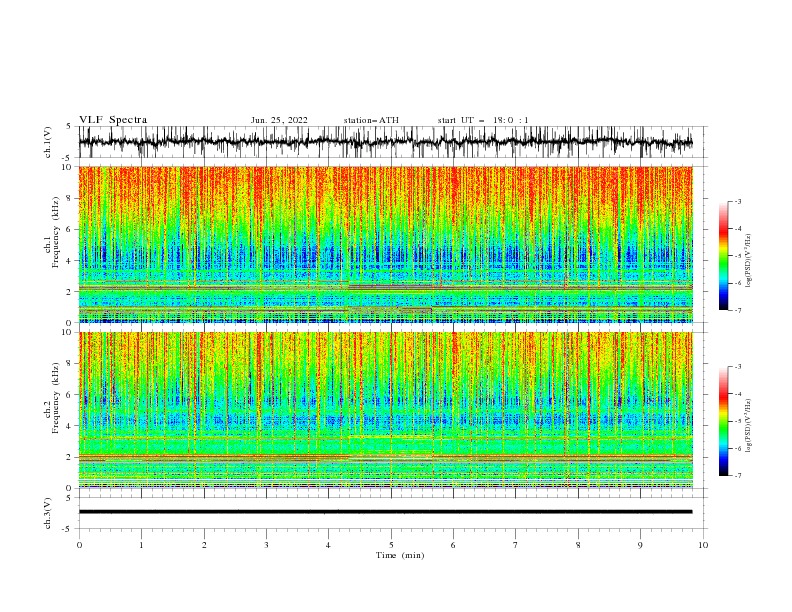Click the "station=ATH" label
792x612 pixels.
[x=371, y=120]
